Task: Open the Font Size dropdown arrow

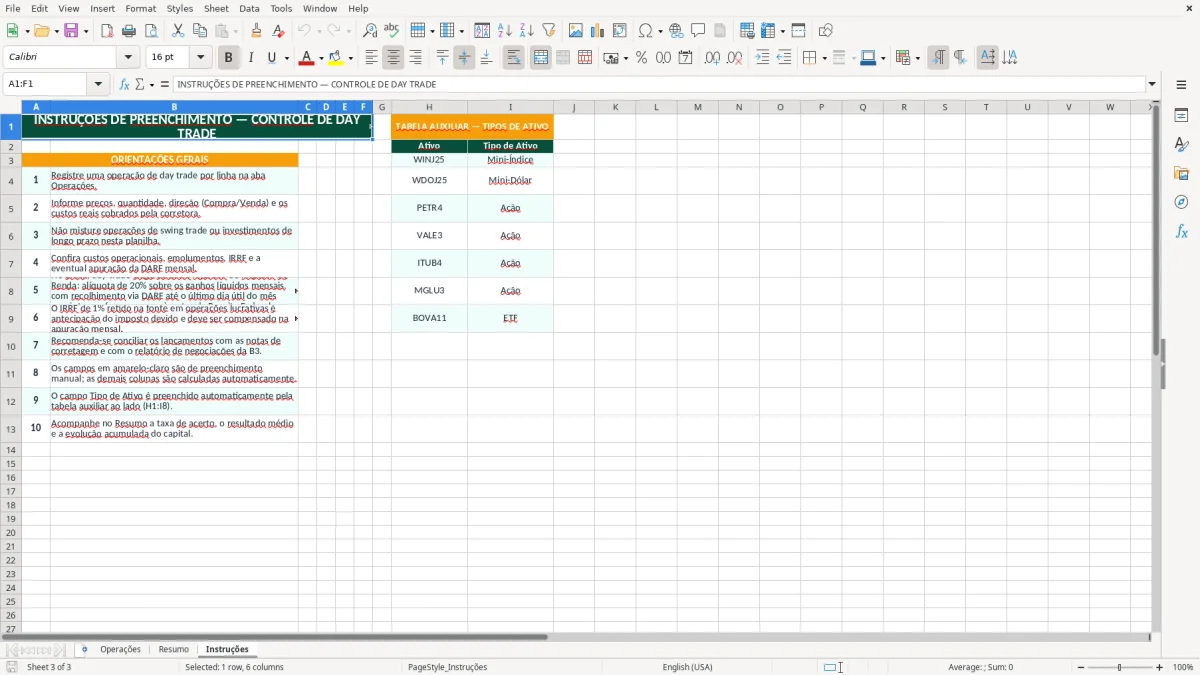Action: pos(201,58)
